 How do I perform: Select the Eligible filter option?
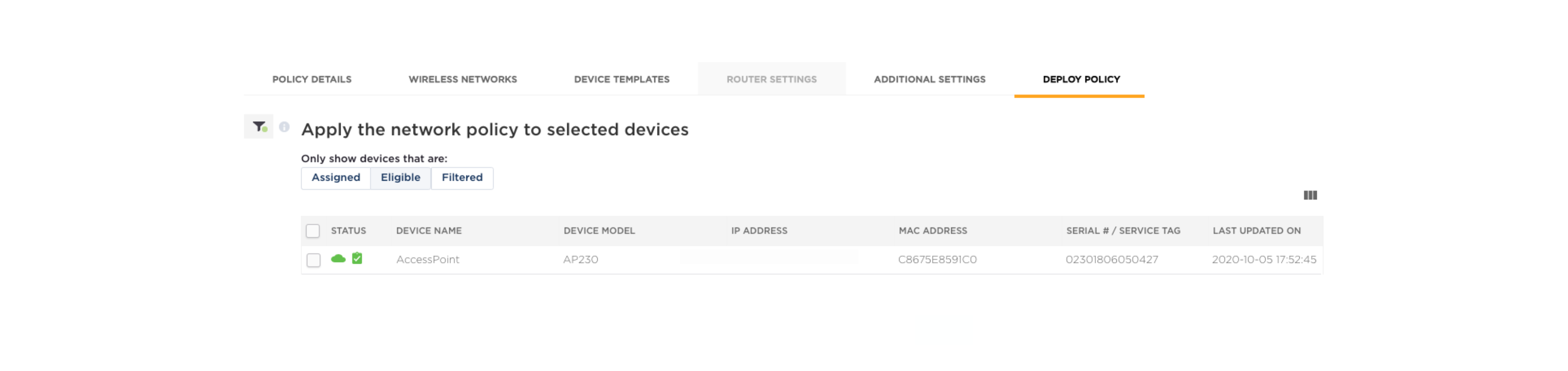click(x=400, y=177)
